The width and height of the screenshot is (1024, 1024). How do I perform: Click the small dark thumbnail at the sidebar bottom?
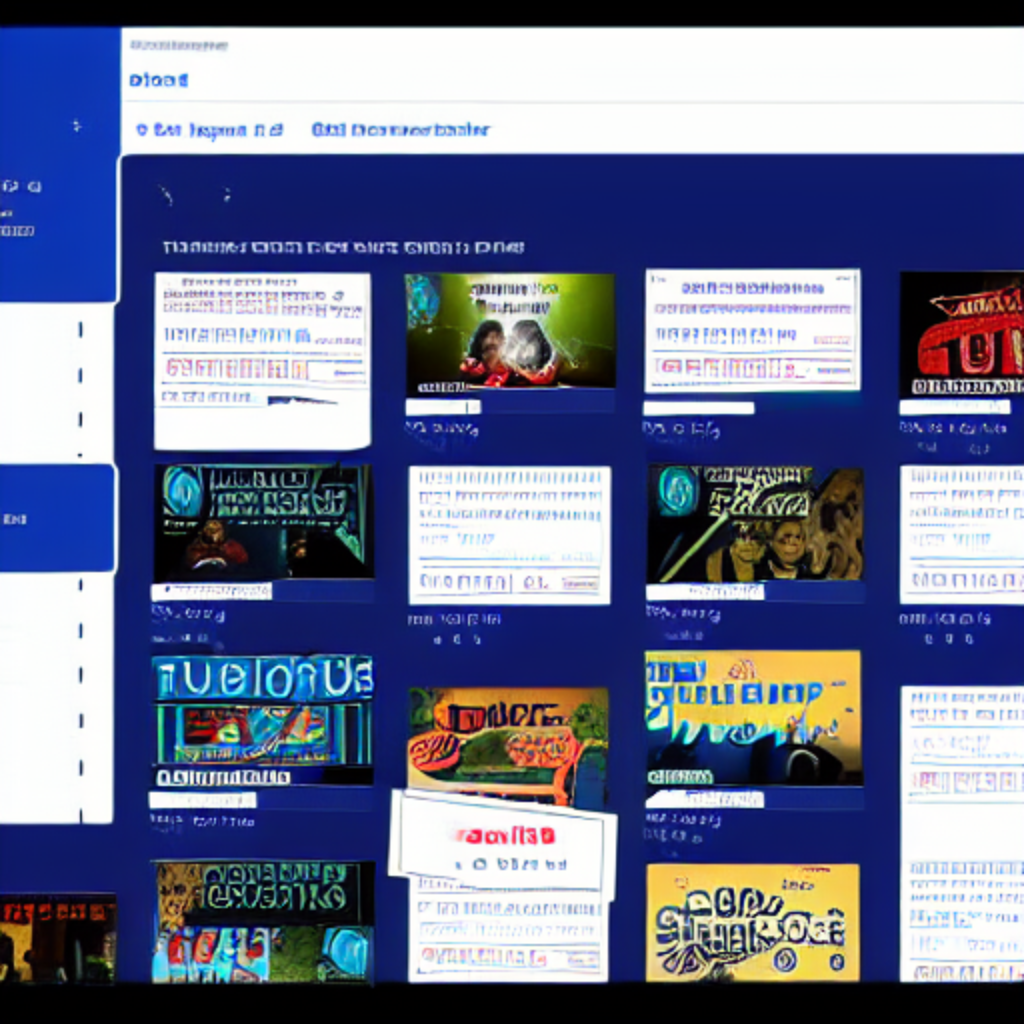57,938
